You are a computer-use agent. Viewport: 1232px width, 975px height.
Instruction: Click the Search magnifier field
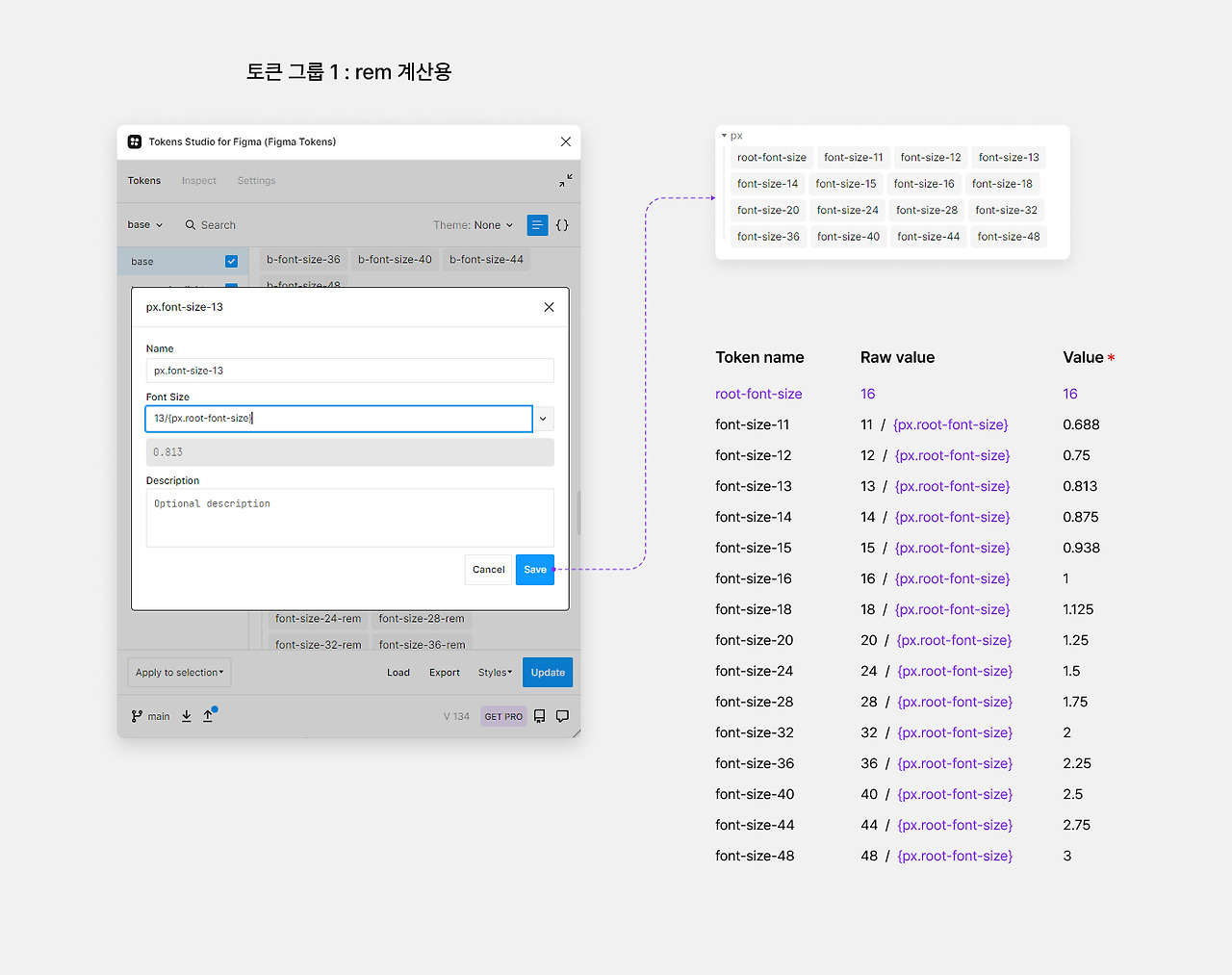point(211,225)
